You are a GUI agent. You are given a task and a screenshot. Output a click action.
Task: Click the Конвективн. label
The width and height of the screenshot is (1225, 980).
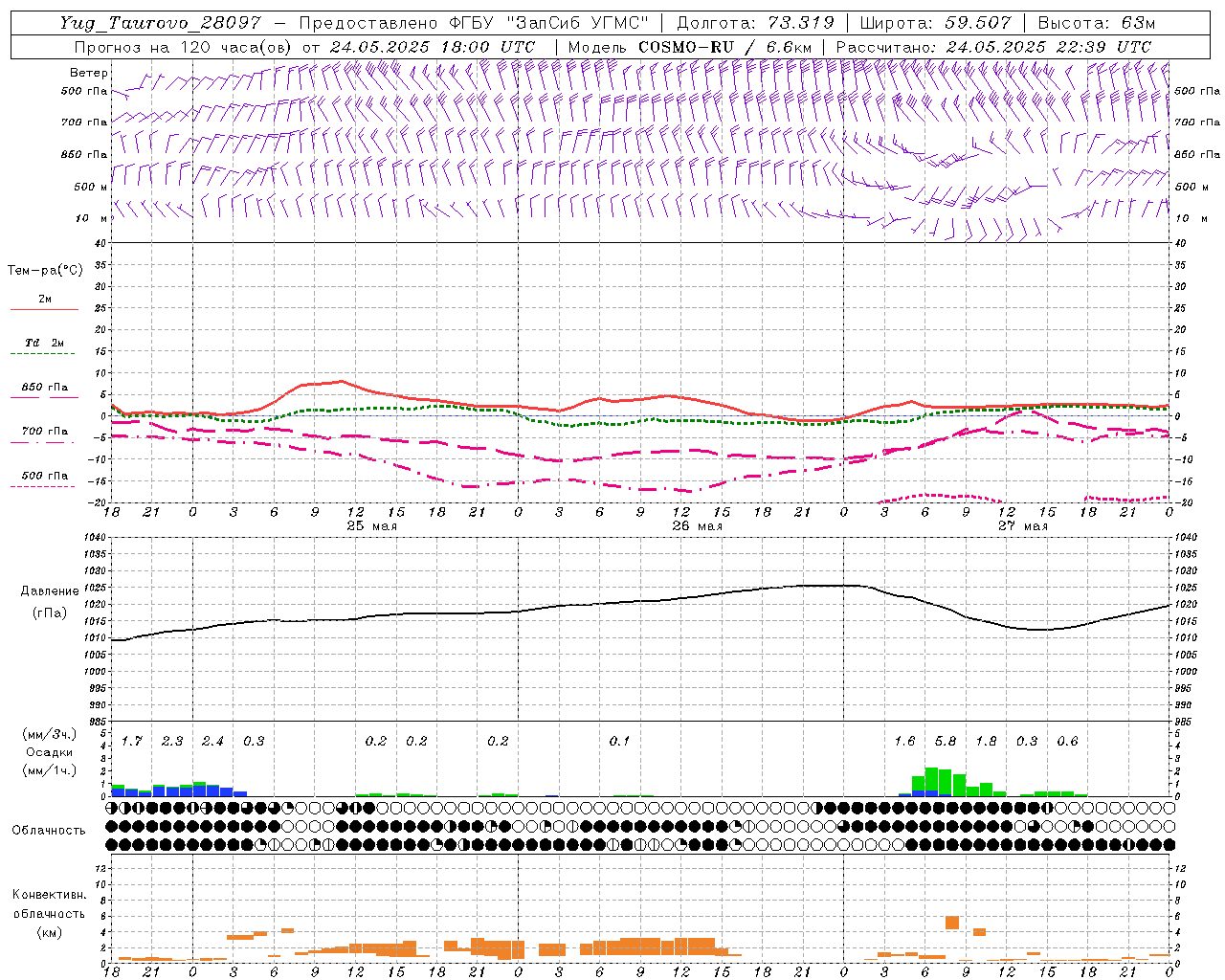tap(49, 895)
